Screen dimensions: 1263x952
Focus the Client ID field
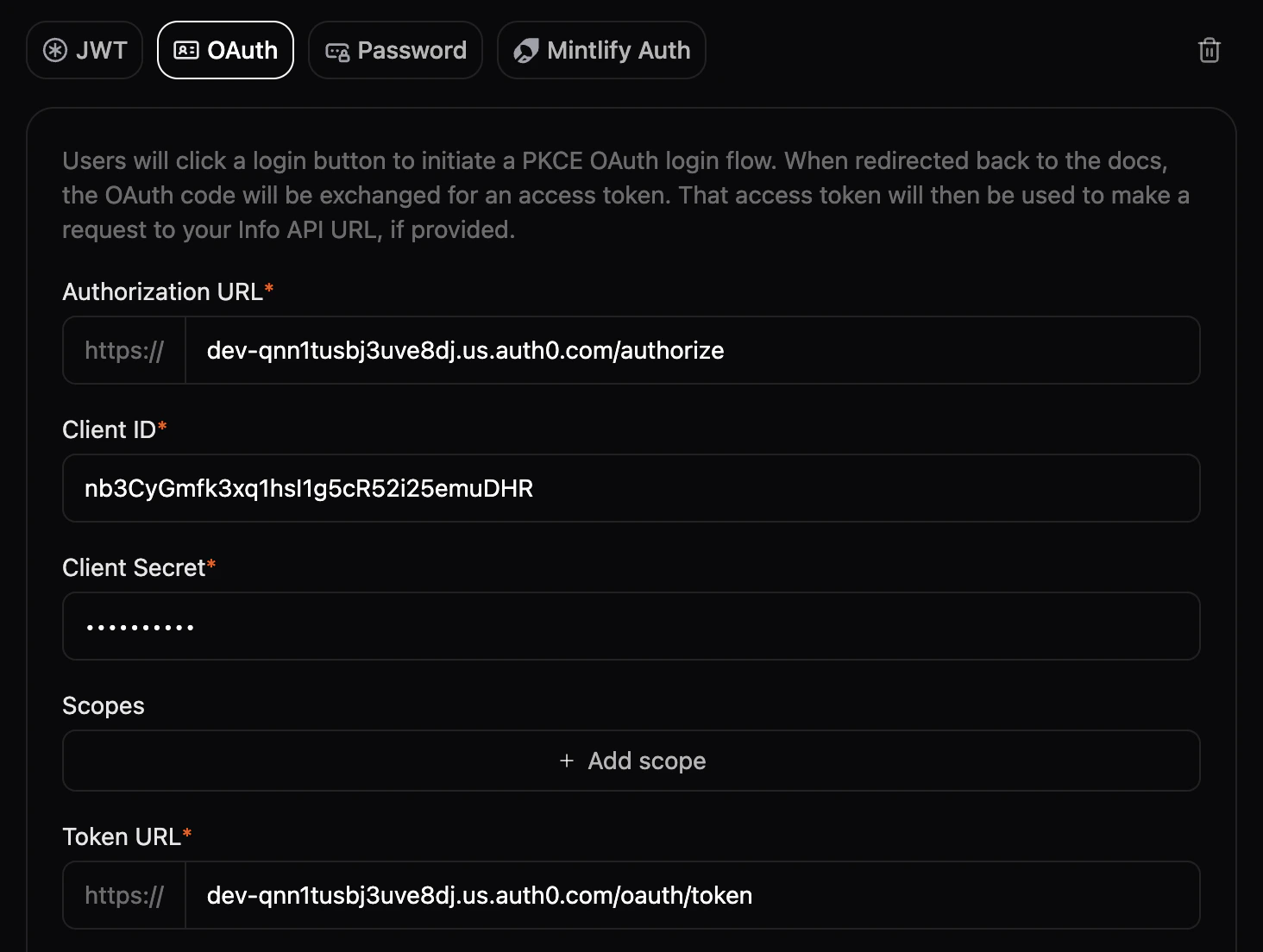(631, 488)
